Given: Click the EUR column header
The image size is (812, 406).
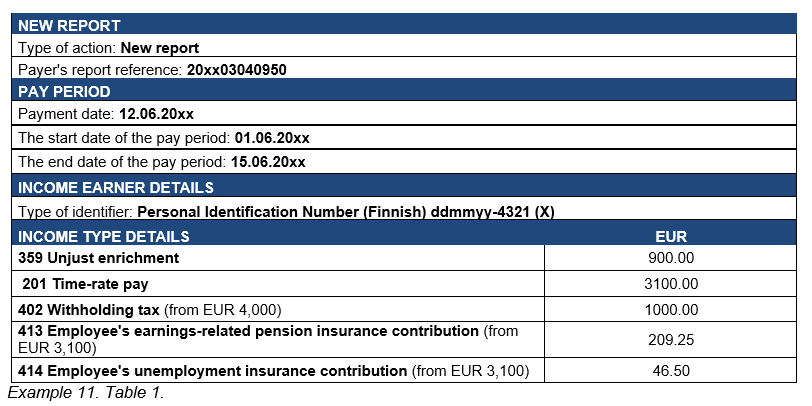Looking at the screenshot, I should [x=670, y=237].
